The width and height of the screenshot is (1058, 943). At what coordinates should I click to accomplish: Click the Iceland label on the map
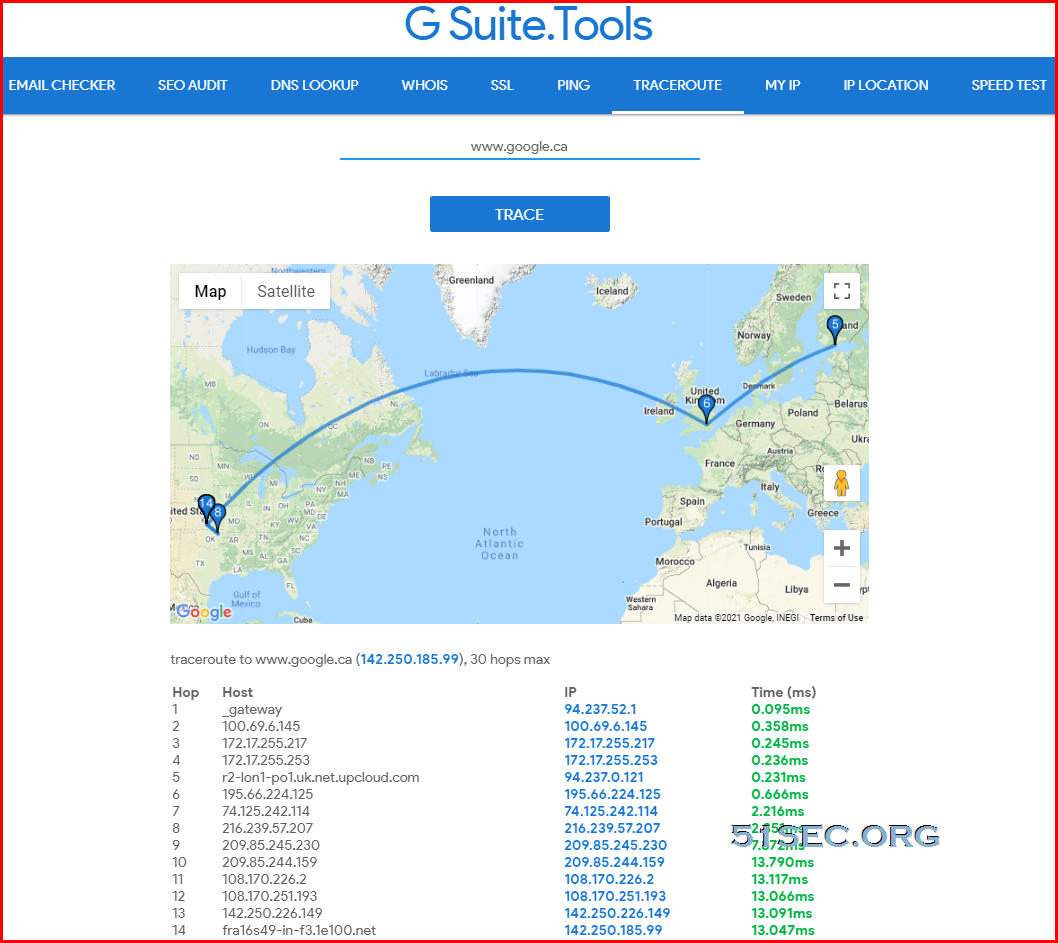pyautogui.click(x=612, y=291)
